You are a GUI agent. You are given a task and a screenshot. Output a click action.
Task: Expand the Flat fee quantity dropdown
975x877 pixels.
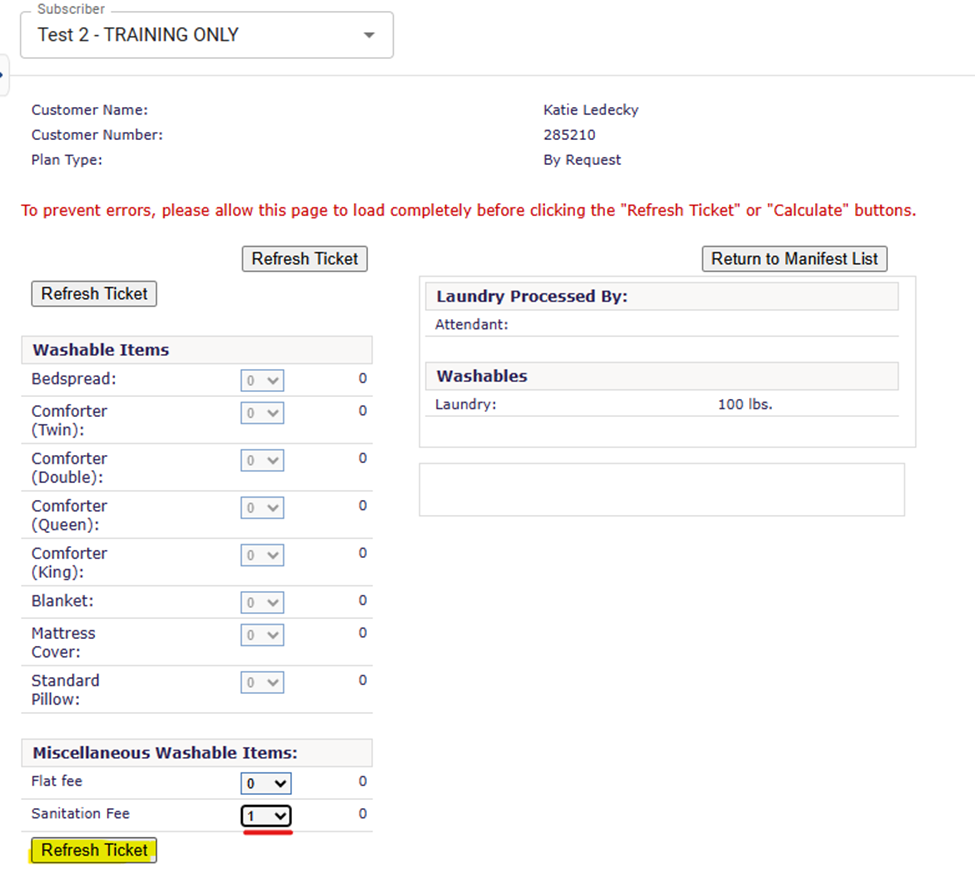[266, 783]
